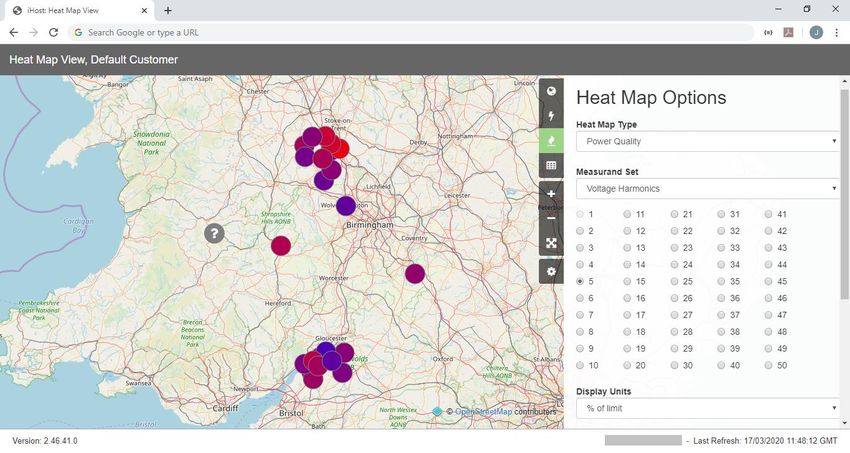The image size is (850, 453).
Task: Click Heat Map View, Default Customer title
Action: (x=94, y=60)
